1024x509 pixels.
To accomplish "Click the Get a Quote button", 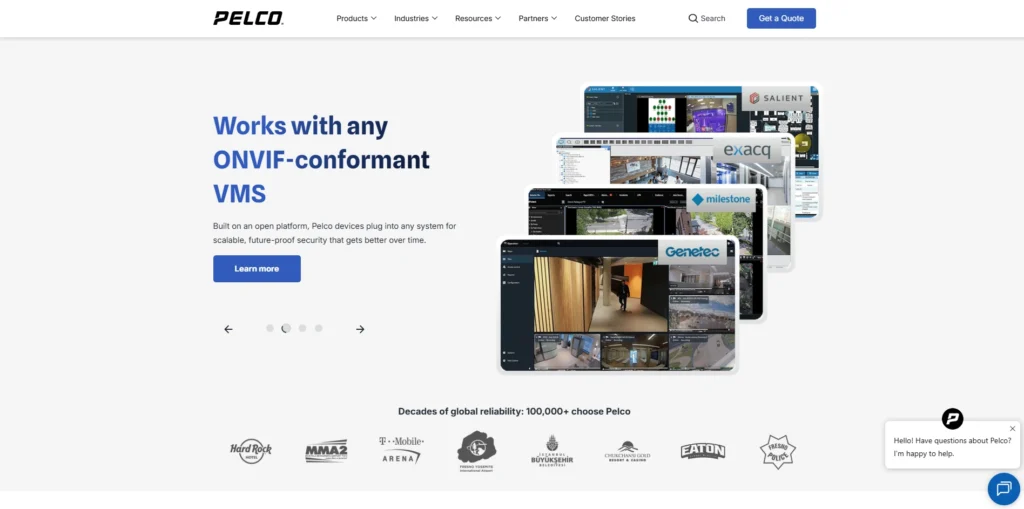I will pos(781,18).
